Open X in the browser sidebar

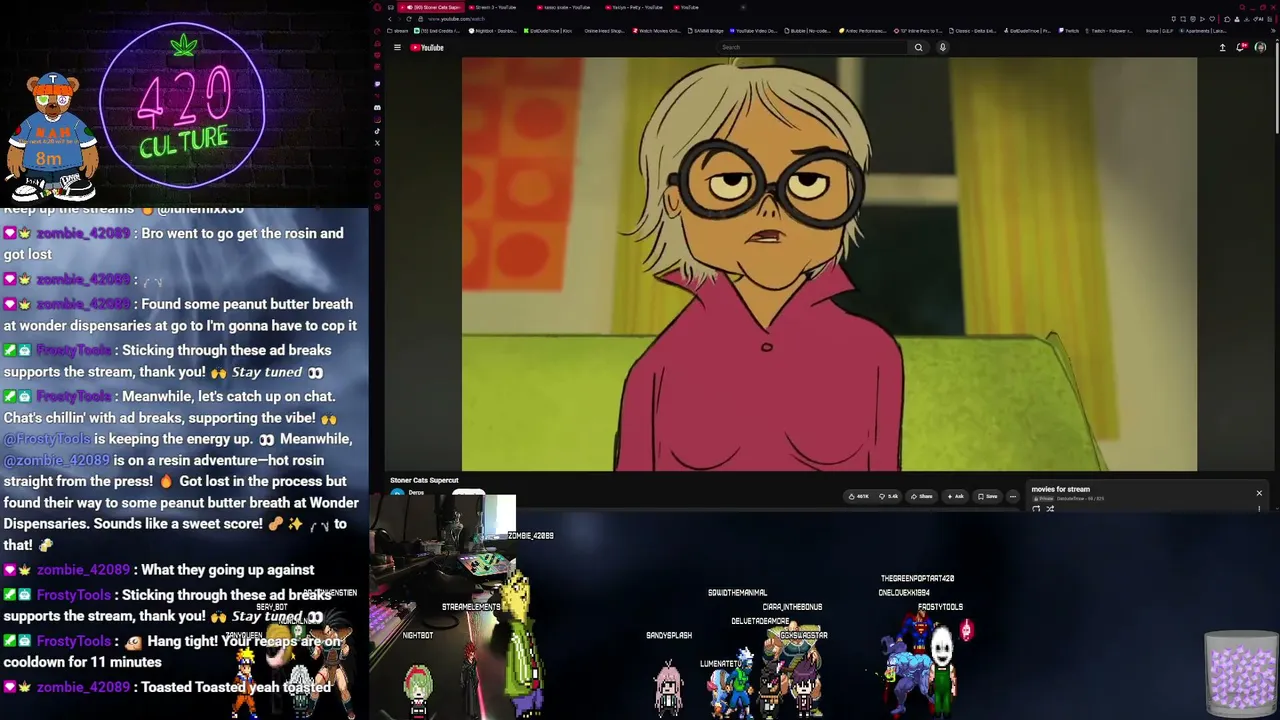[x=377, y=143]
